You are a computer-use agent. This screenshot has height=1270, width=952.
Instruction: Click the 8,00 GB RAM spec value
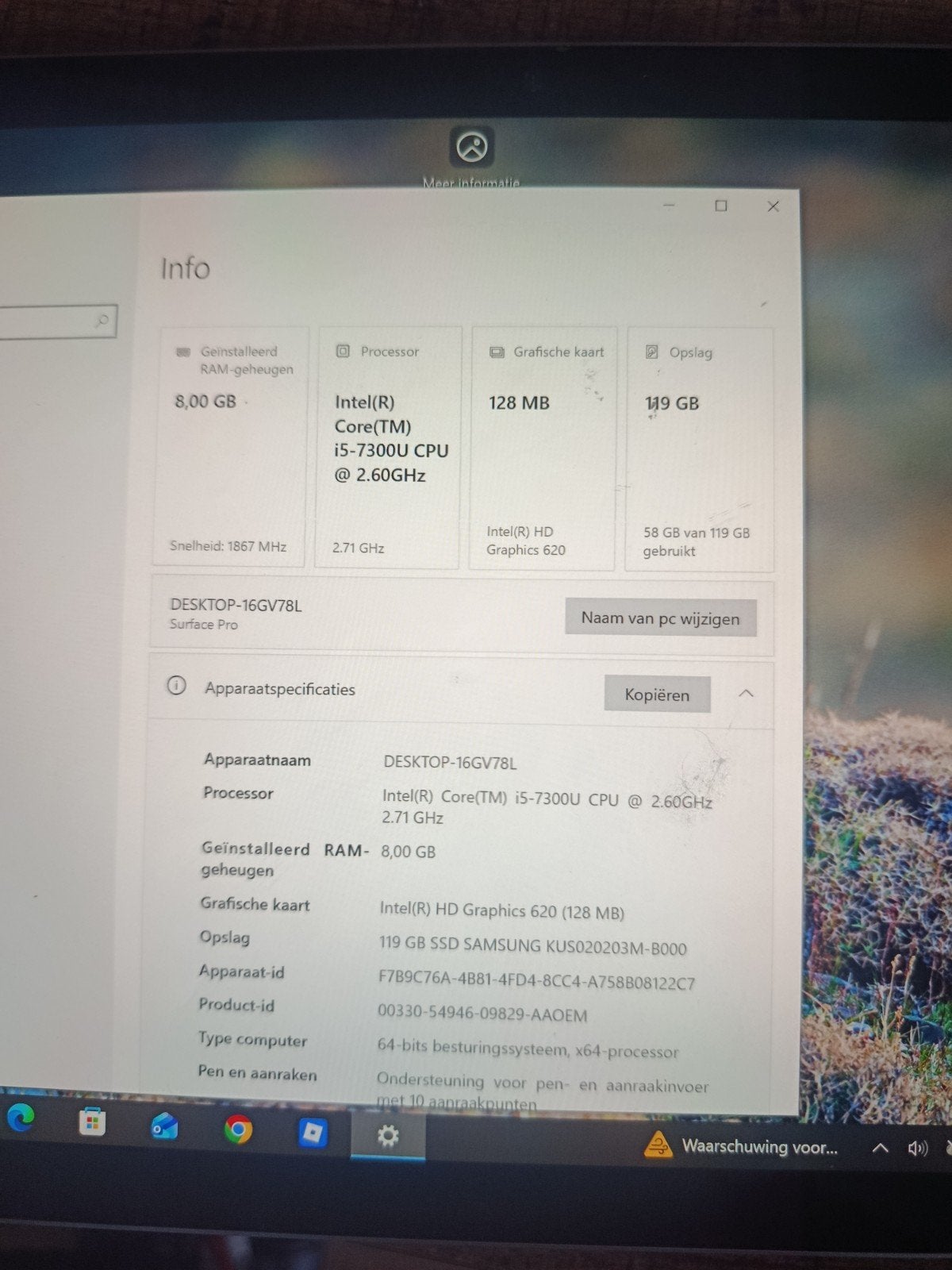pos(408,852)
